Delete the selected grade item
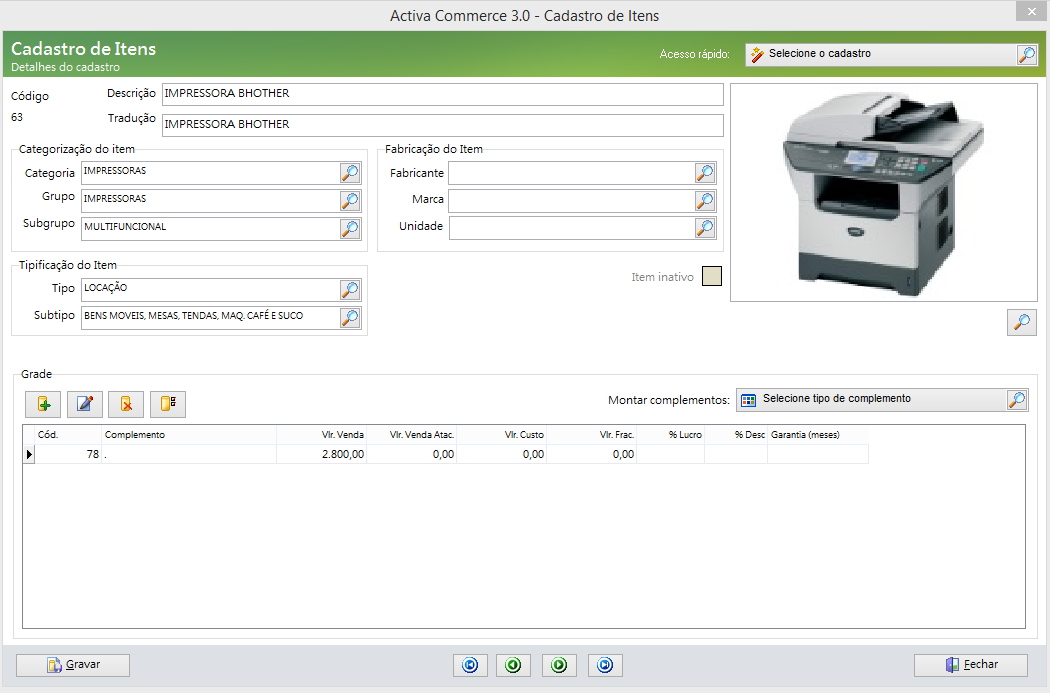This screenshot has height=693, width=1050. pos(126,404)
